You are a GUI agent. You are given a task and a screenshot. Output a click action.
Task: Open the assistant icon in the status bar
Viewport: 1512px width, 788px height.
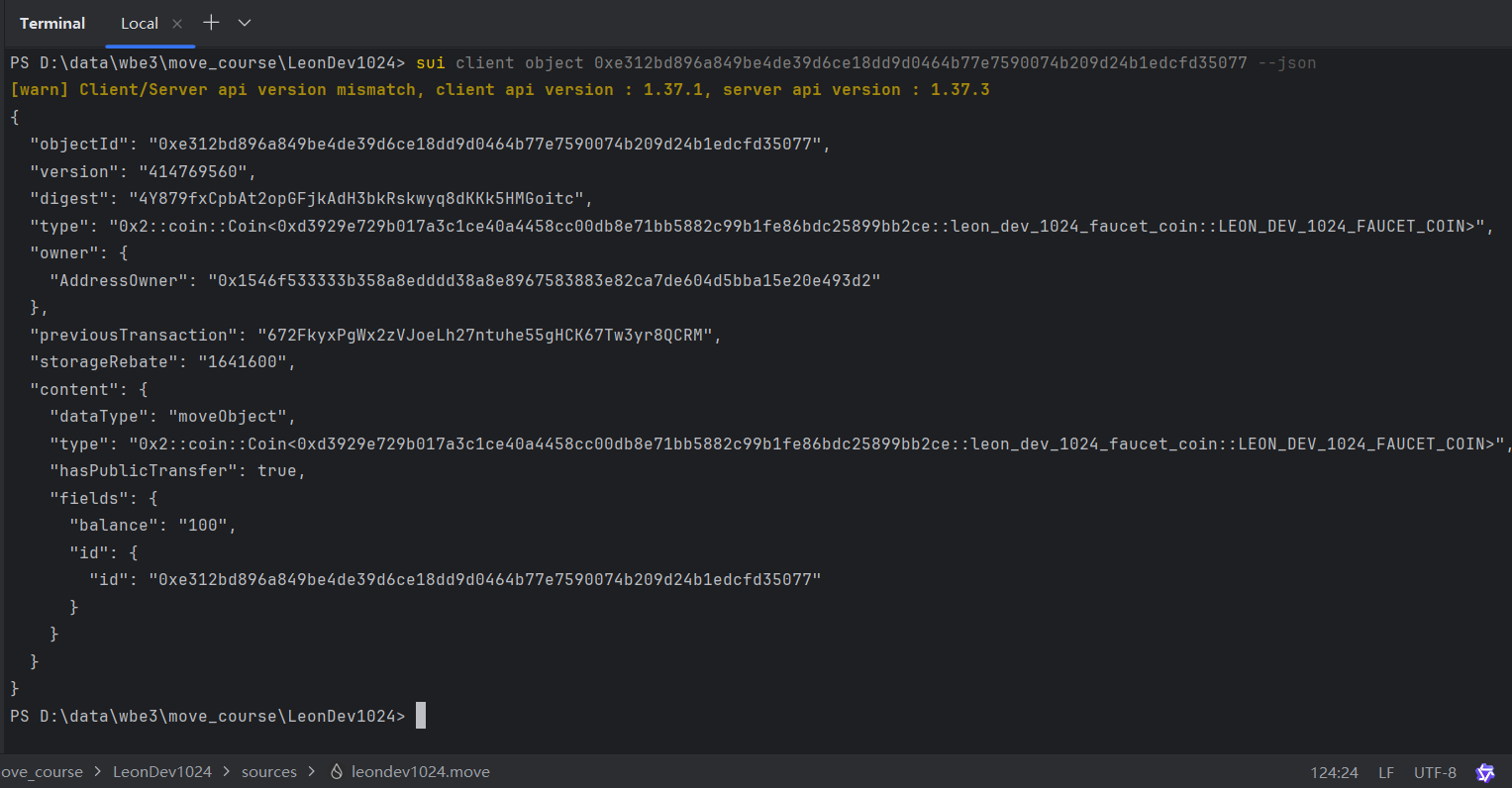1485,773
